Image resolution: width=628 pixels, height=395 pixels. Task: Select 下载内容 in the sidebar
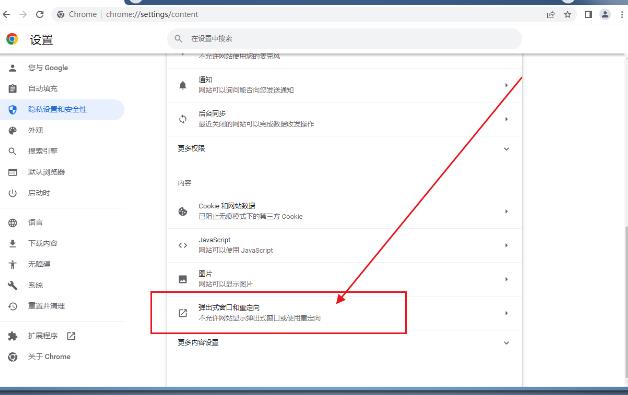coord(62,243)
